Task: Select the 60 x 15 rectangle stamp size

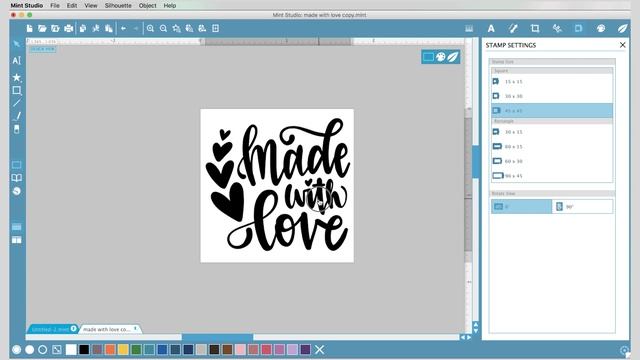Action: [552, 147]
